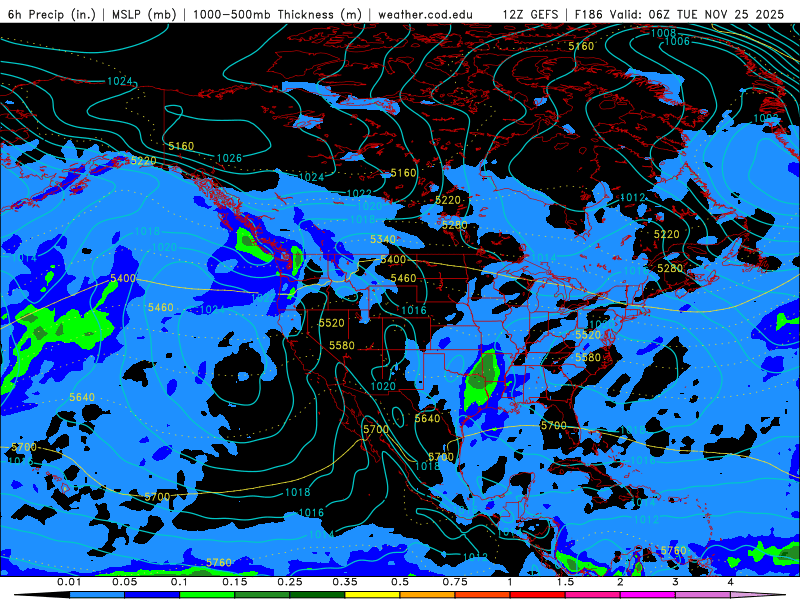Screen dimensions: 800x600
Task: Click the orange 0.5–0.75 color bar segment
Action: pos(428,595)
